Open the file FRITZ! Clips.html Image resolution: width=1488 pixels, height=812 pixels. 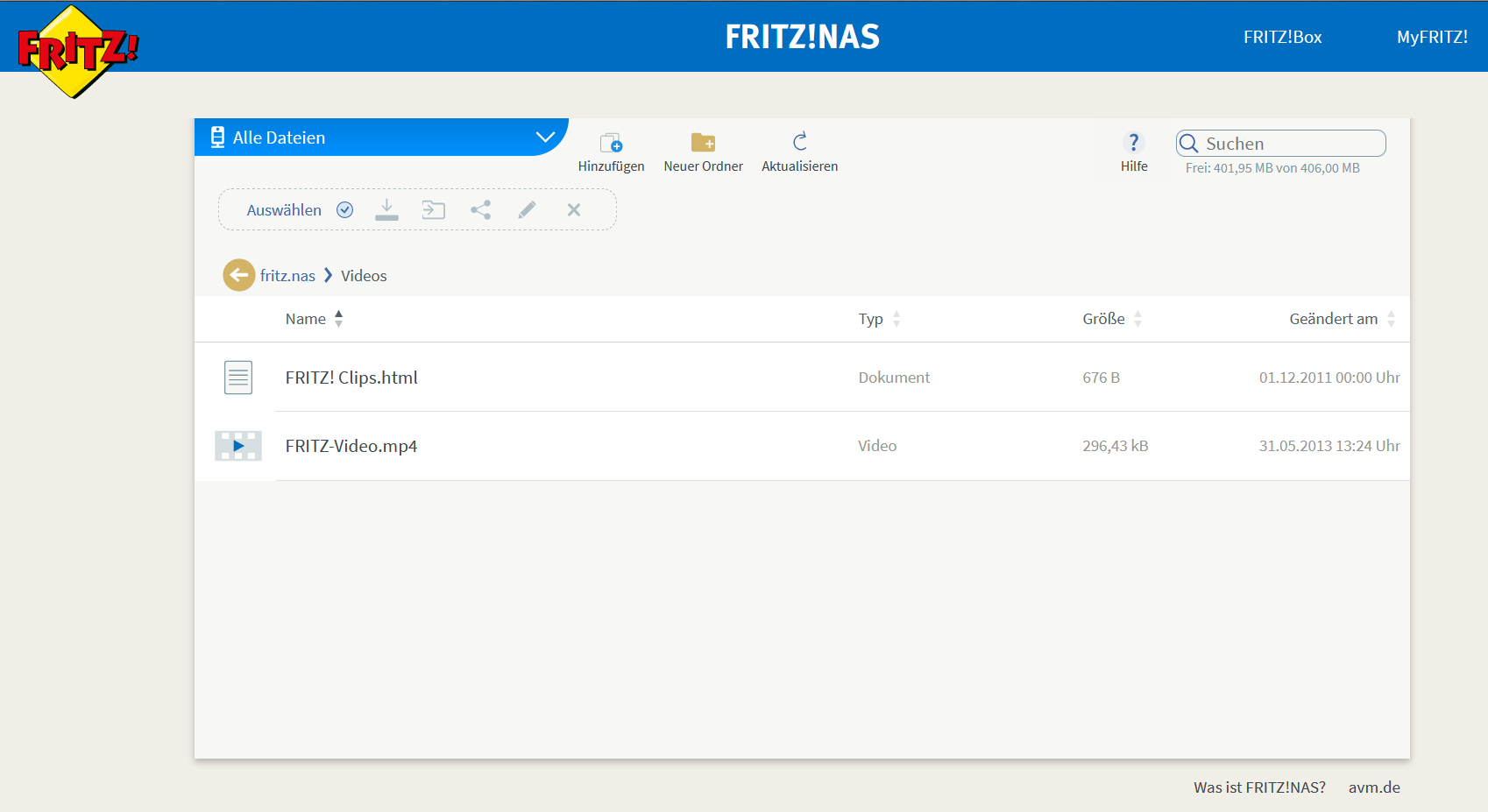[351, 378]
